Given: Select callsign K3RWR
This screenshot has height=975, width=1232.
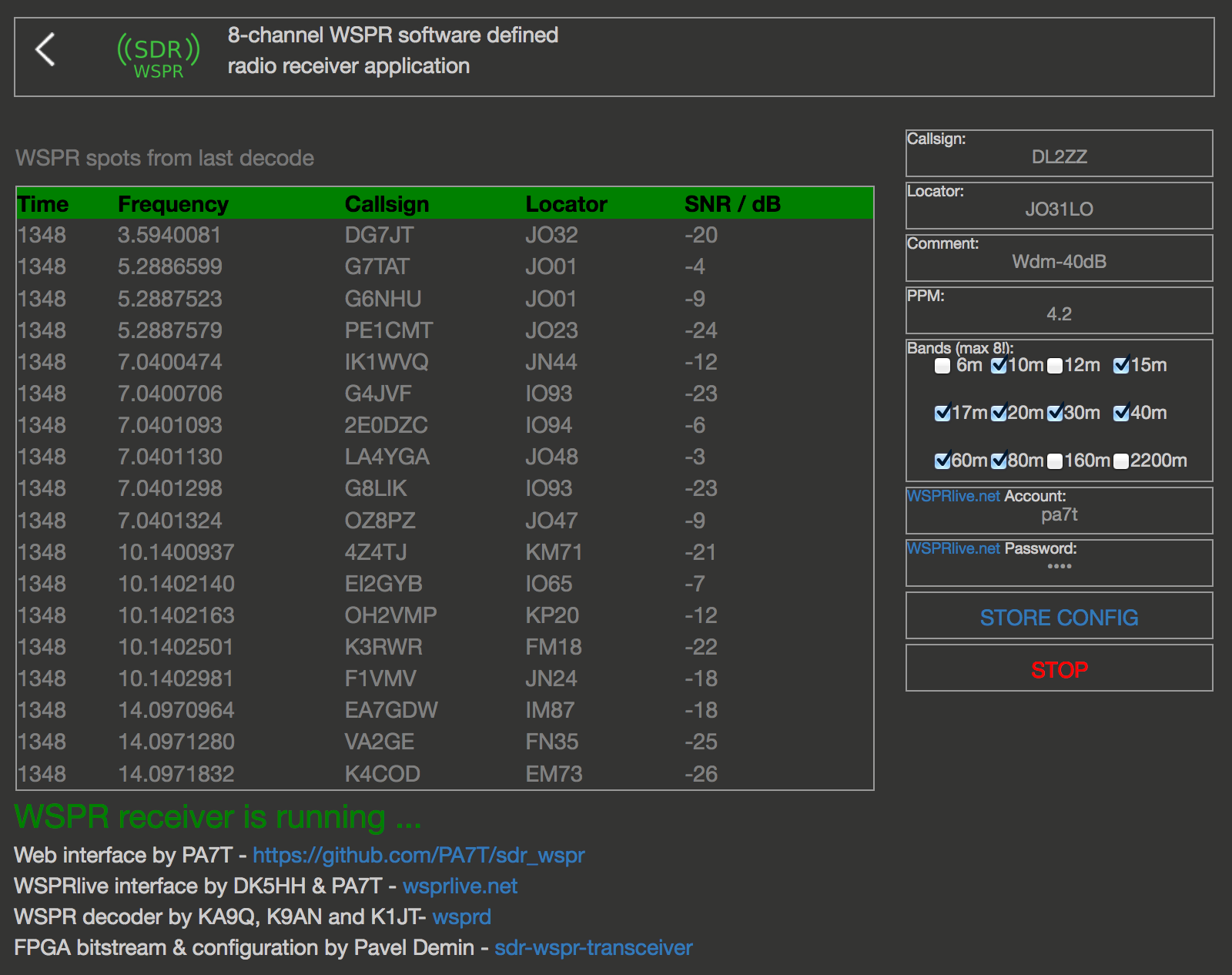Looking at the screenshot, I should click(383, 647).
